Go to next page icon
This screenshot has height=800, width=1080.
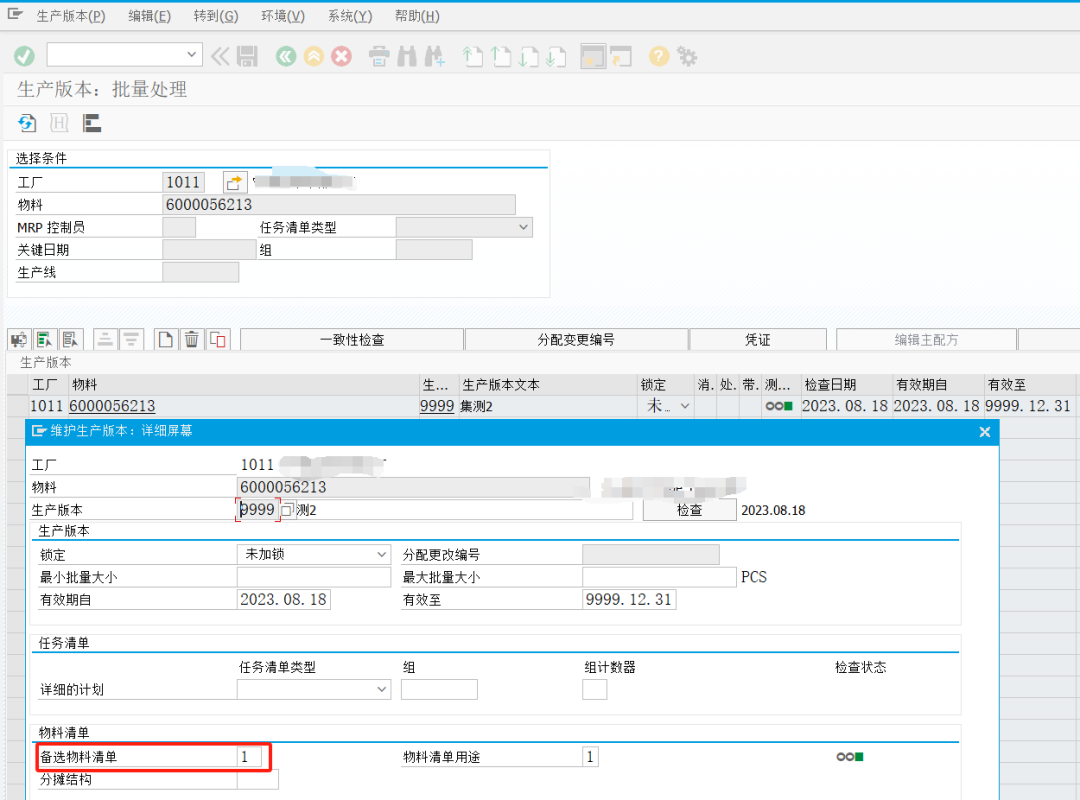tap(528, 56)
